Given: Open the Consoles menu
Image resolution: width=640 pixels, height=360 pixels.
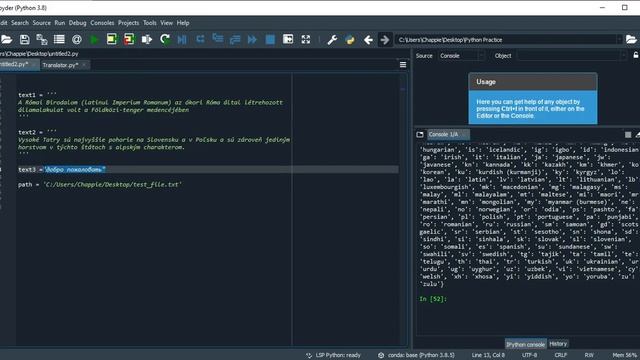Looking at the screenshot, I should pyautogui.click(x=102, y=23).
